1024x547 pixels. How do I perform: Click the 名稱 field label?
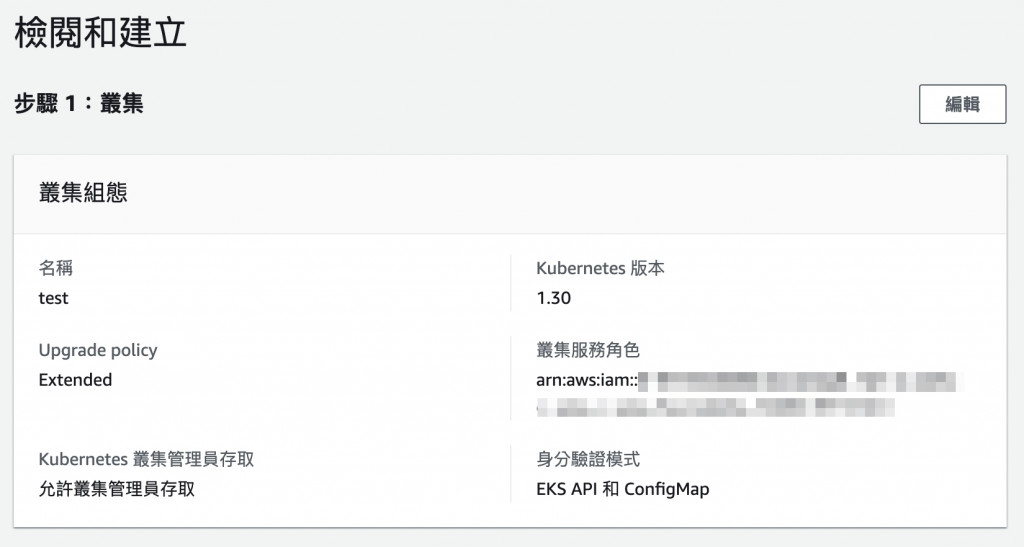[x=55, y=268]
